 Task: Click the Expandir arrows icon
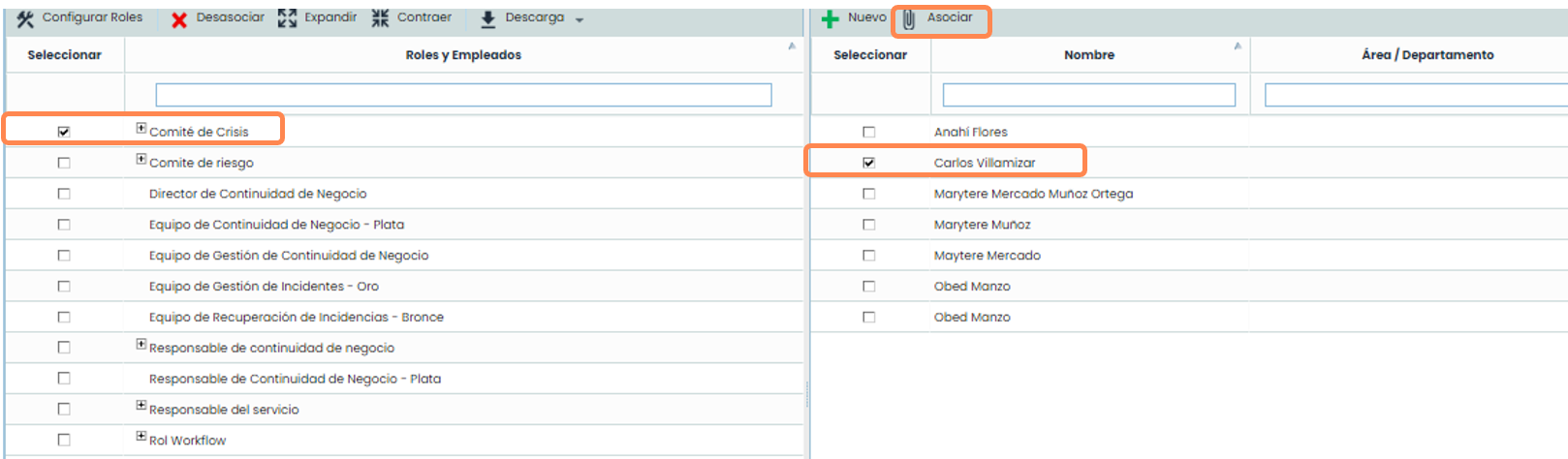(287, 18)
